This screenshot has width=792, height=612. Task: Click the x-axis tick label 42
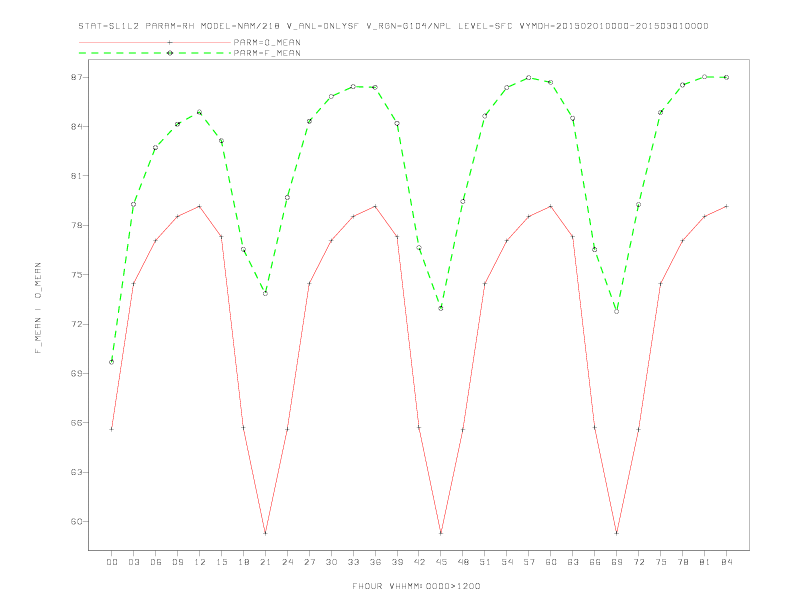419,562
